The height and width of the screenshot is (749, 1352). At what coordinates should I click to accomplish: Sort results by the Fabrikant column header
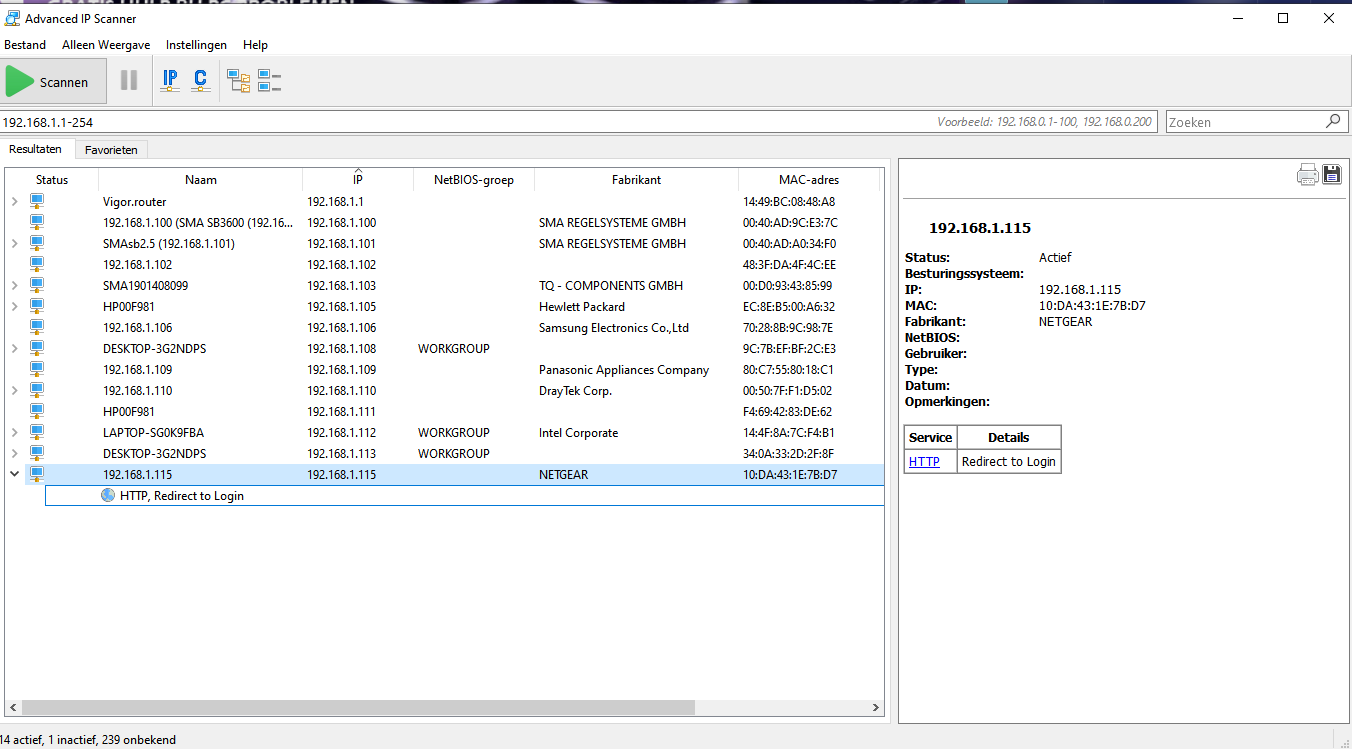(x=636, y=180)
